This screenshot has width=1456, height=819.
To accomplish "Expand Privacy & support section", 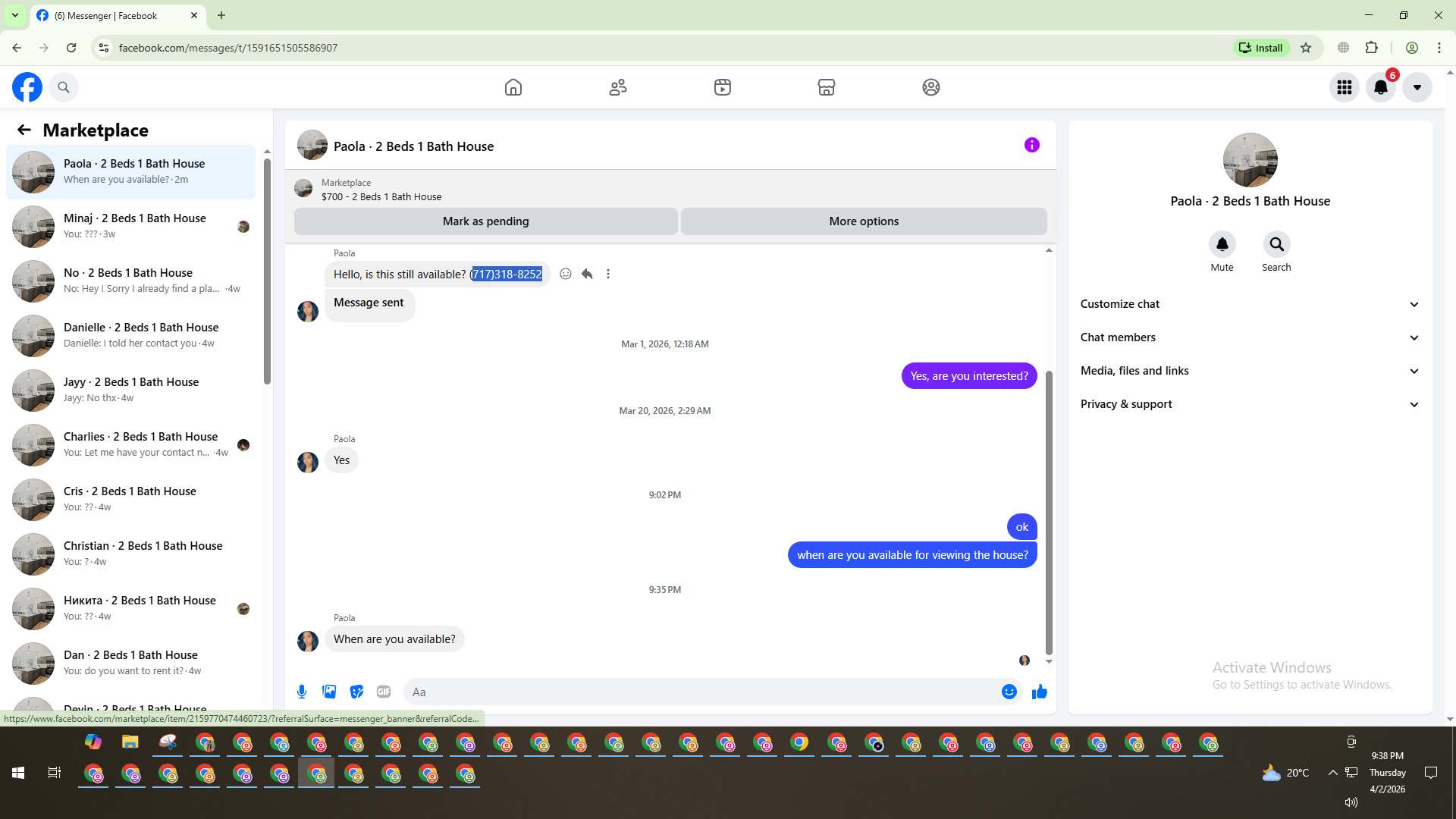I will pyautogui.click(x=1250, y=404).
